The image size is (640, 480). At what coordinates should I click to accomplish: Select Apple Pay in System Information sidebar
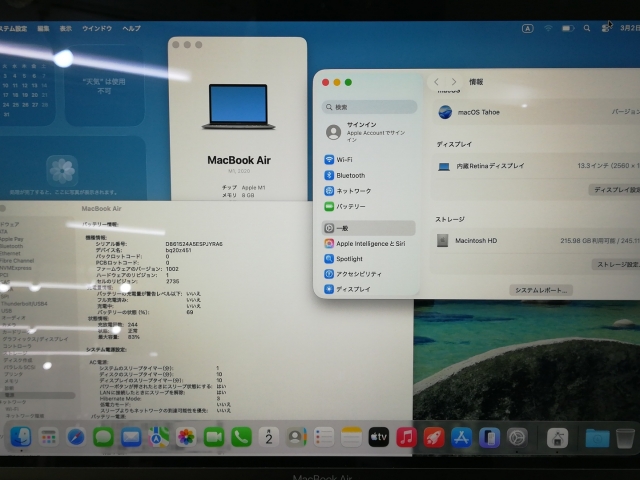12,239
